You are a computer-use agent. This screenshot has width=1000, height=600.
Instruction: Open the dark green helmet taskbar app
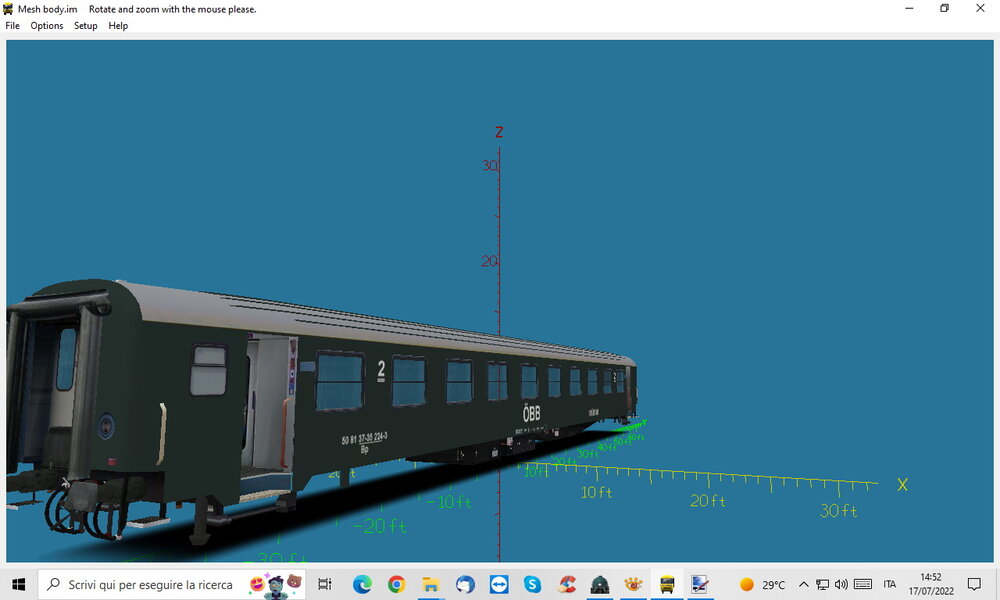(x=599, y=584)
